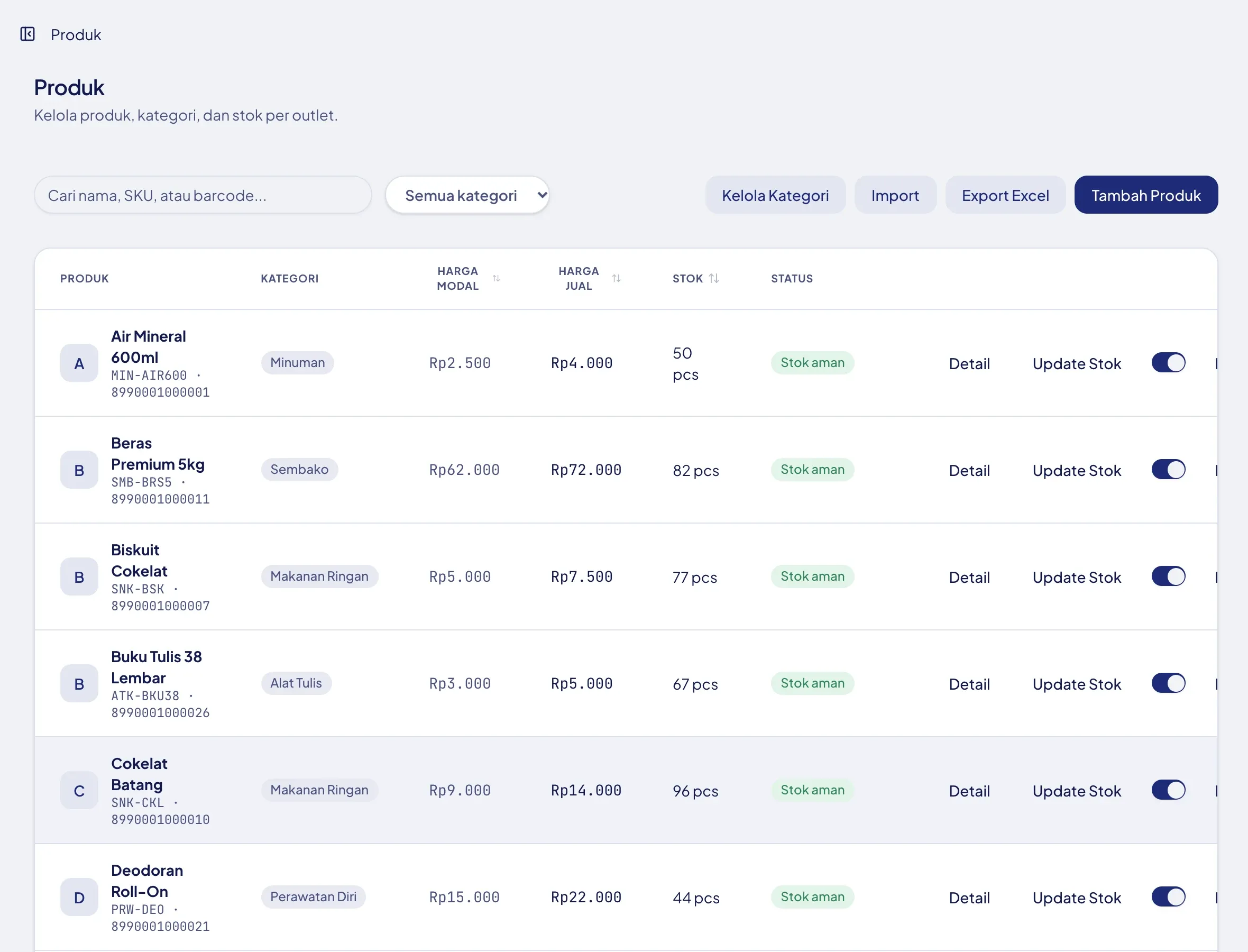Image resolution: width=1248 pixels, height=952 pixels.
Task: View Detail of Cokelat Batang
Action: pyautogui.click(x=969, y=791)
